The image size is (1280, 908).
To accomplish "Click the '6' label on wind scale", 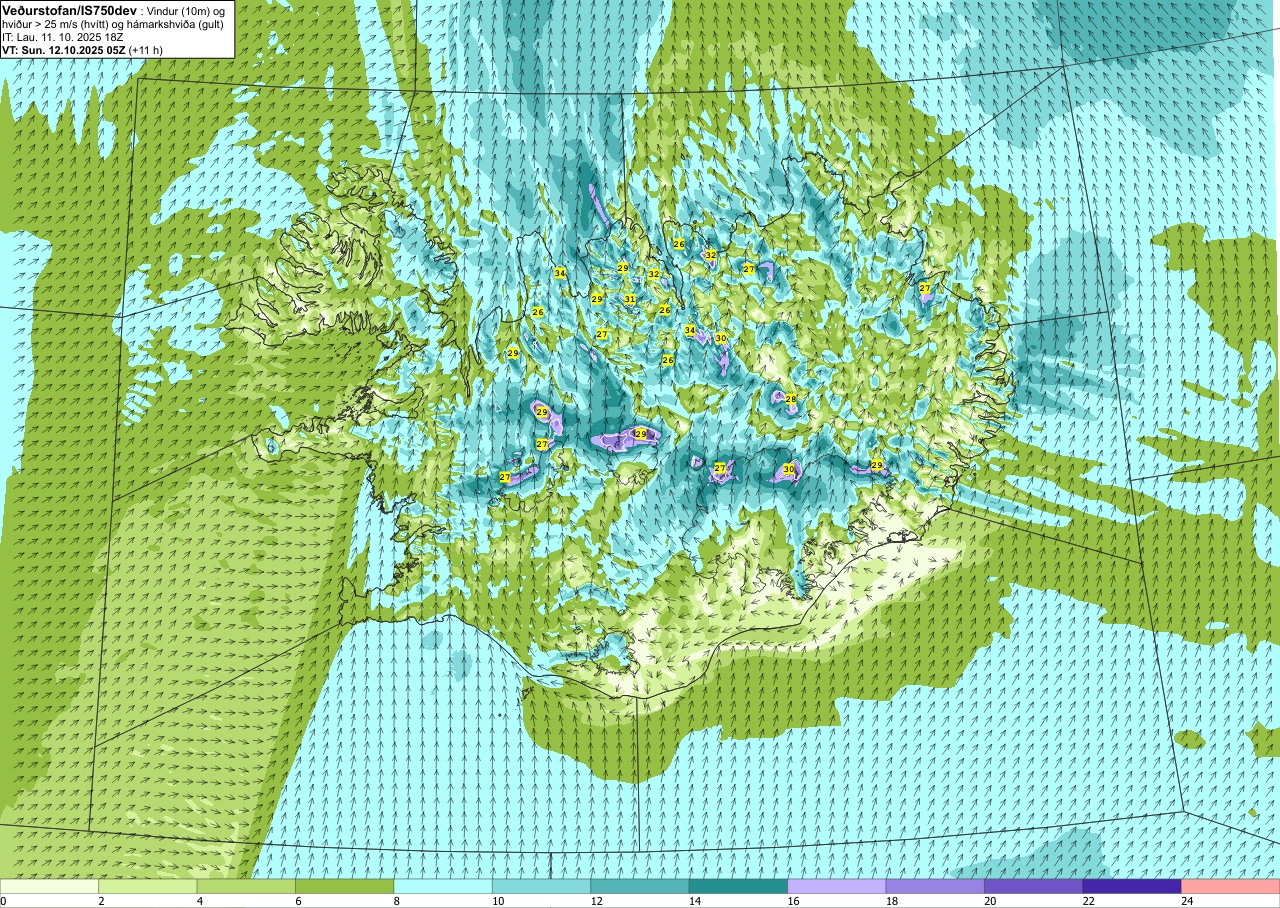I will point(296,901).
